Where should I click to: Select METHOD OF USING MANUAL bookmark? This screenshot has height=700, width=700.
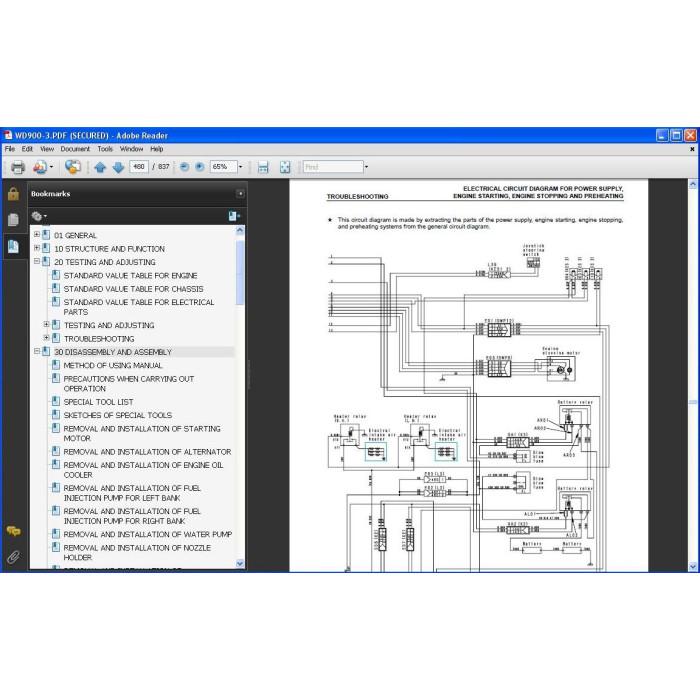[x=113, y=365]
